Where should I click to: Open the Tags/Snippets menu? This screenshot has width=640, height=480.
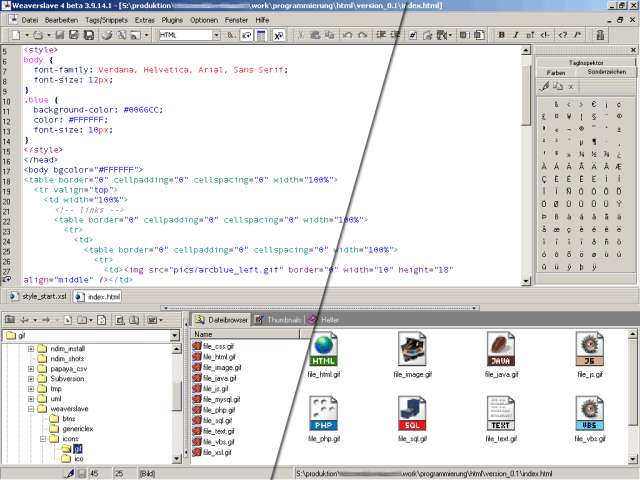[x=106, y=20]
